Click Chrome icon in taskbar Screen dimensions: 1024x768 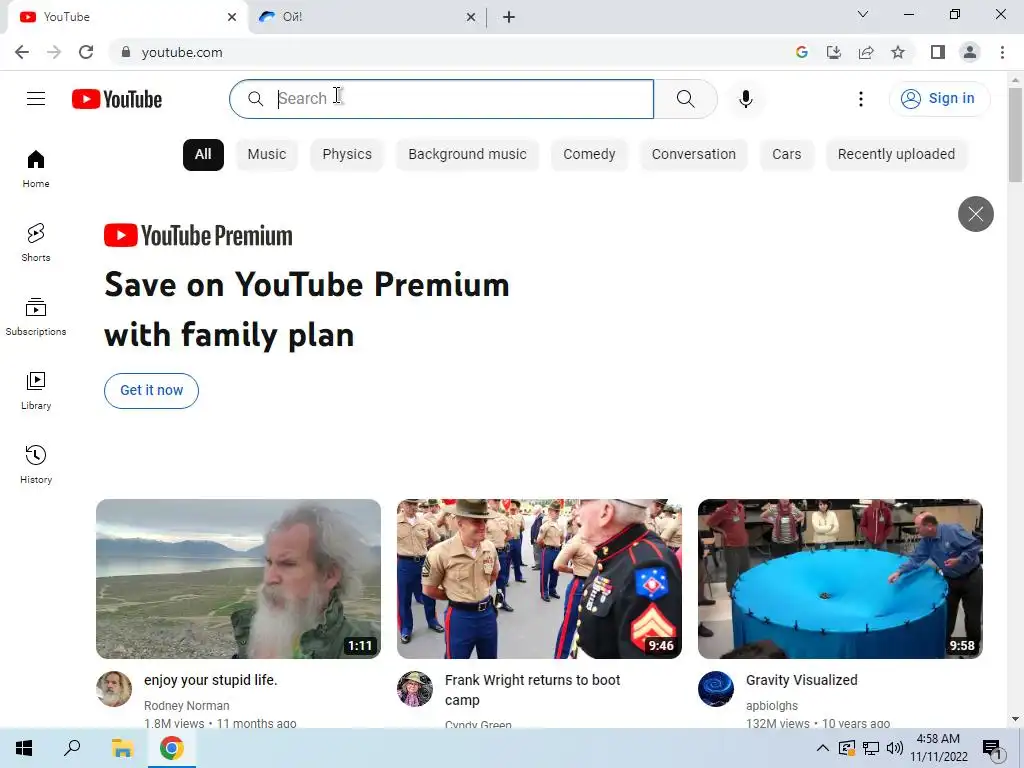point(172,748)
